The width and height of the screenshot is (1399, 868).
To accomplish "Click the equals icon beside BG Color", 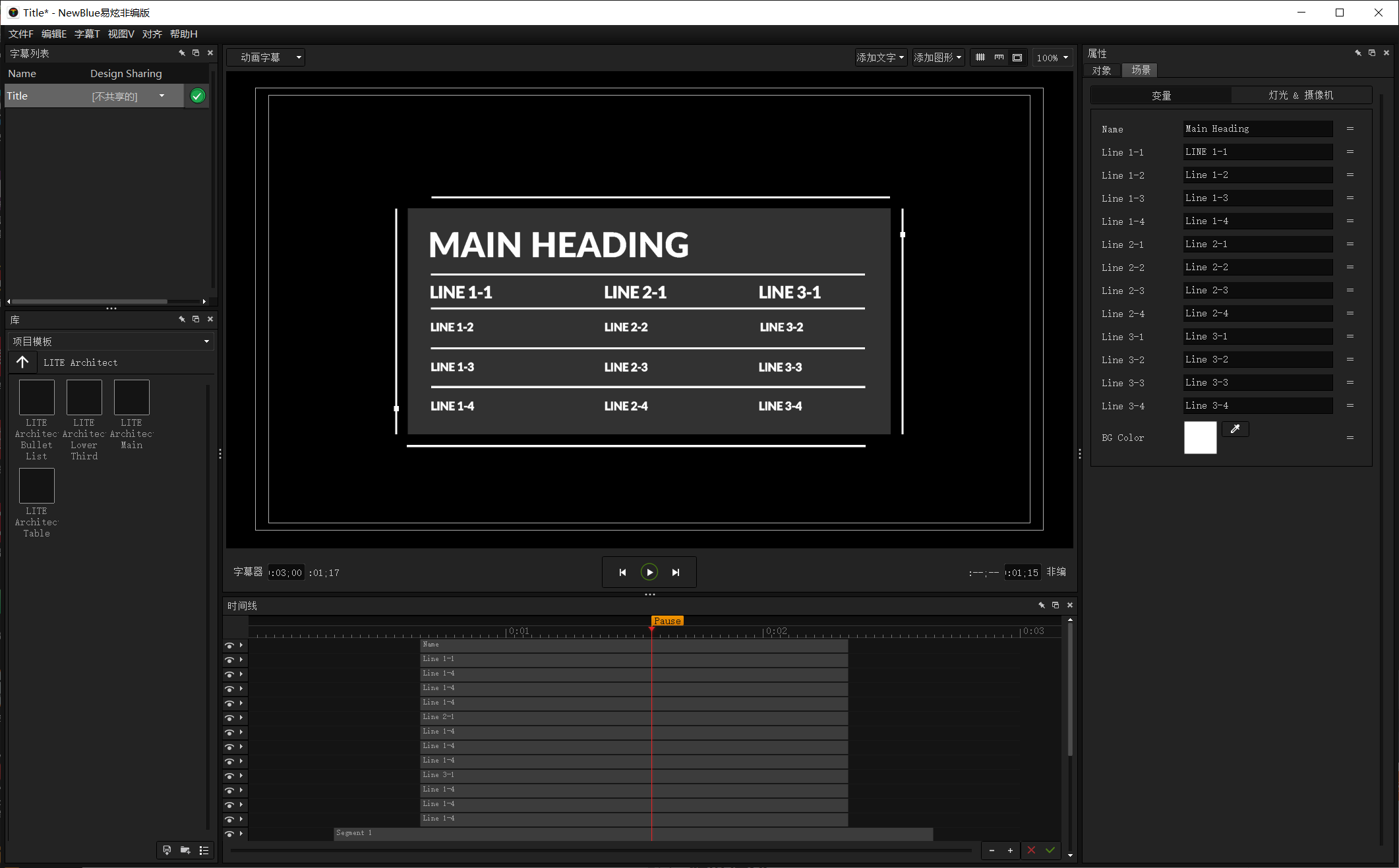I will (x=1350, y=438).
